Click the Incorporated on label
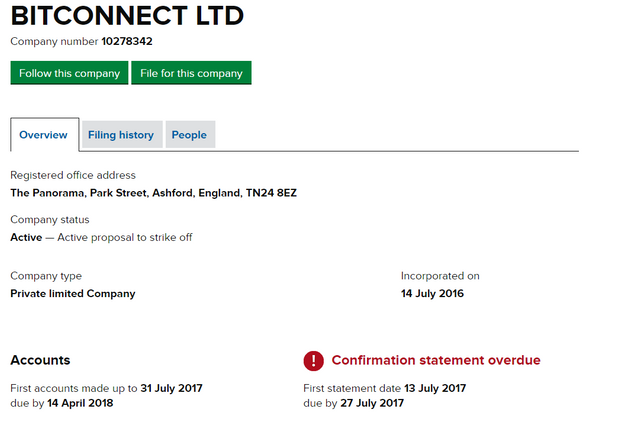 click(440, 275)
